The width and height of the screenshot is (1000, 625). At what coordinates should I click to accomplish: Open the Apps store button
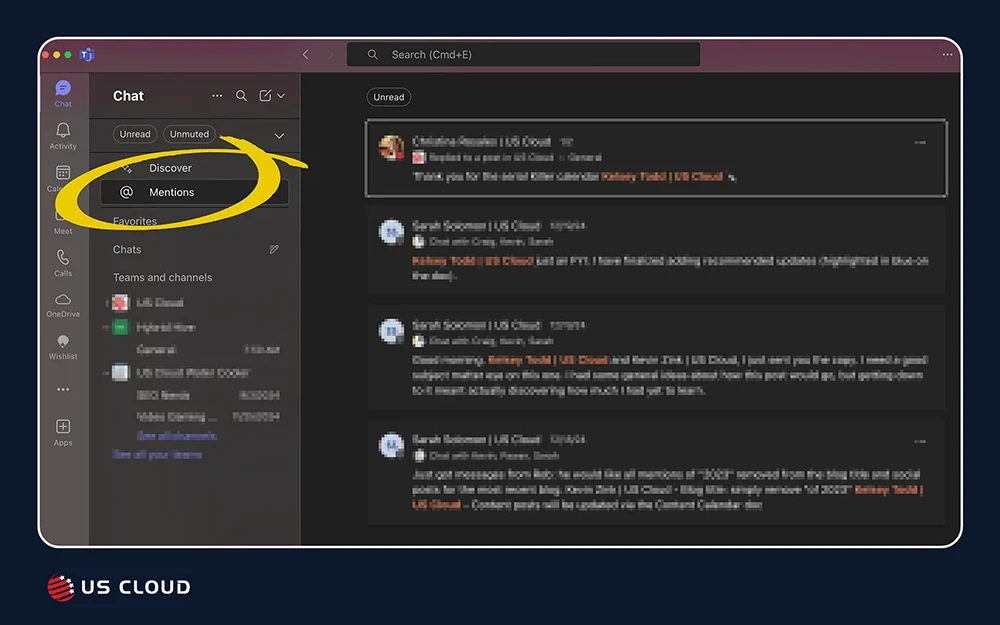(62, 432)
